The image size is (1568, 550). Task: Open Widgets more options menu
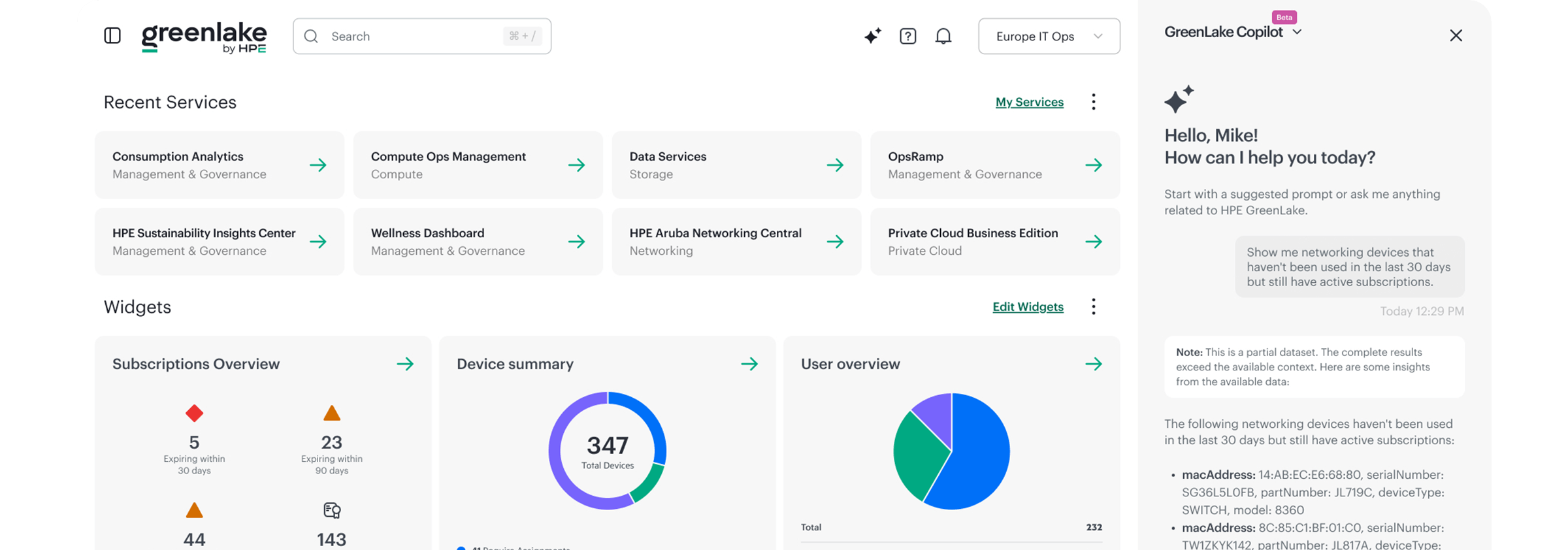click(1093, 306)
